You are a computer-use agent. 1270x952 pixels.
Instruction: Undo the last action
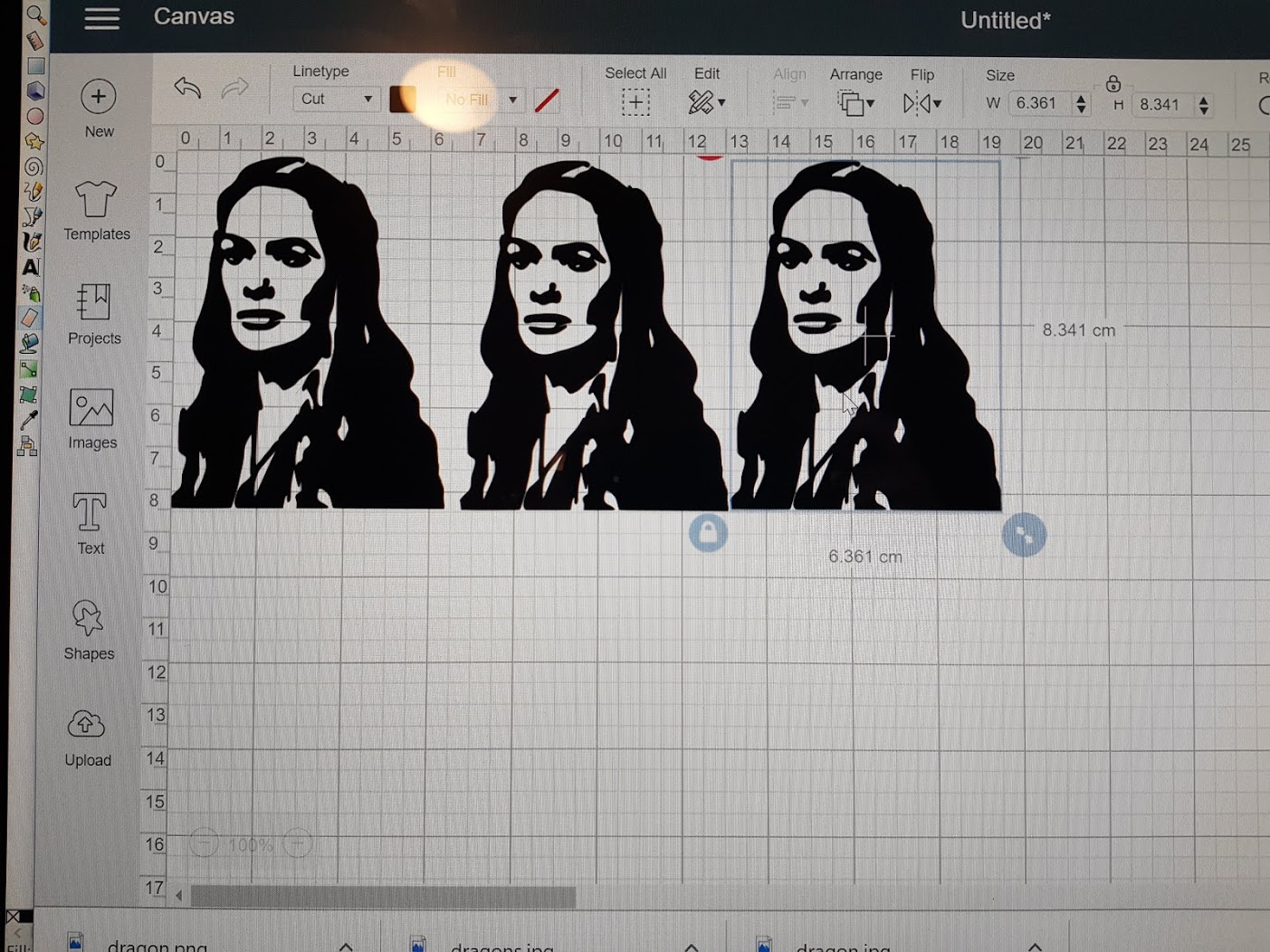tap(187, 88)
